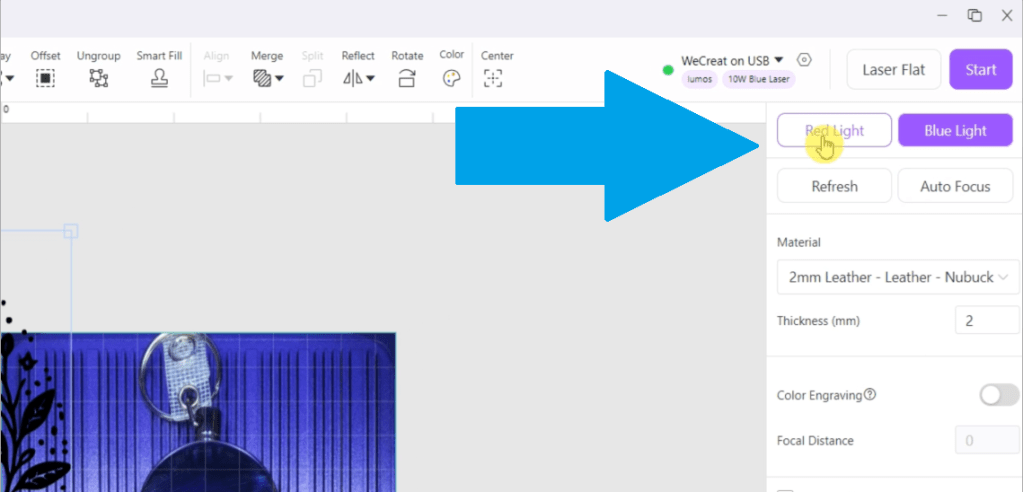Open the Material dropdown for Leather Nubuck
Image resolution: width=1023 pixels, height=492 pixels.
point(897,277)
